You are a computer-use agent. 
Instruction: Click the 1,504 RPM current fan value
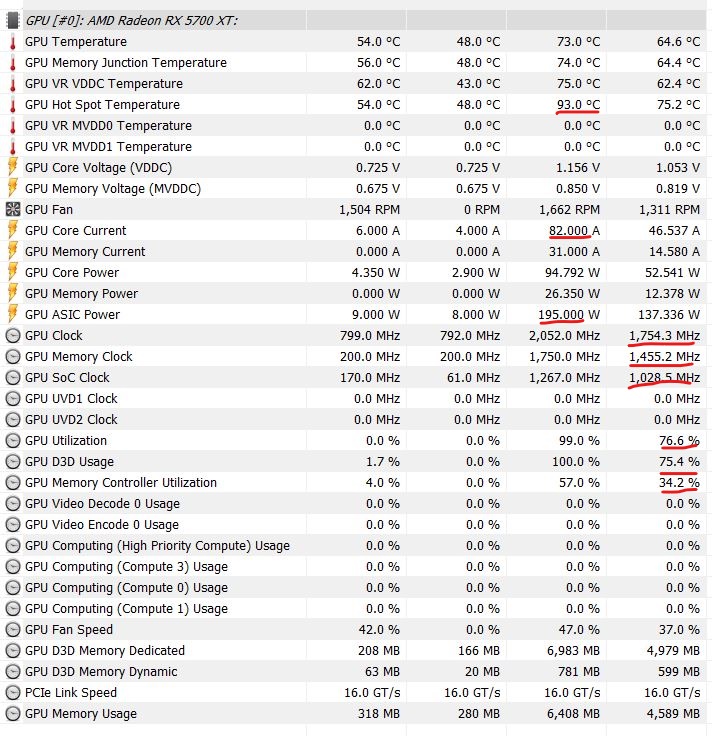tap(370, 209)
